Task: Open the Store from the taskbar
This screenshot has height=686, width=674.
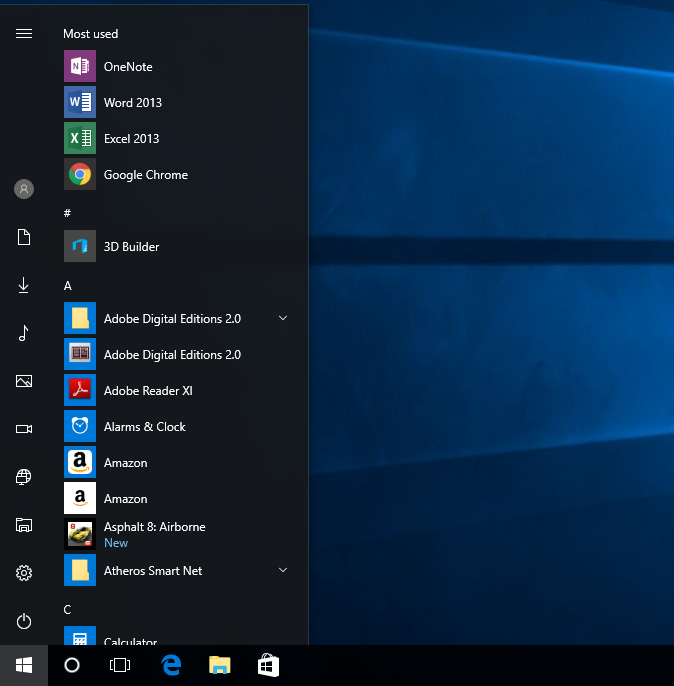Action: coord(268,665)
